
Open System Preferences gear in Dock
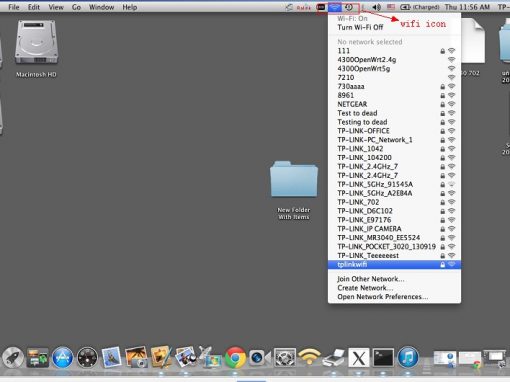(285, 358)
